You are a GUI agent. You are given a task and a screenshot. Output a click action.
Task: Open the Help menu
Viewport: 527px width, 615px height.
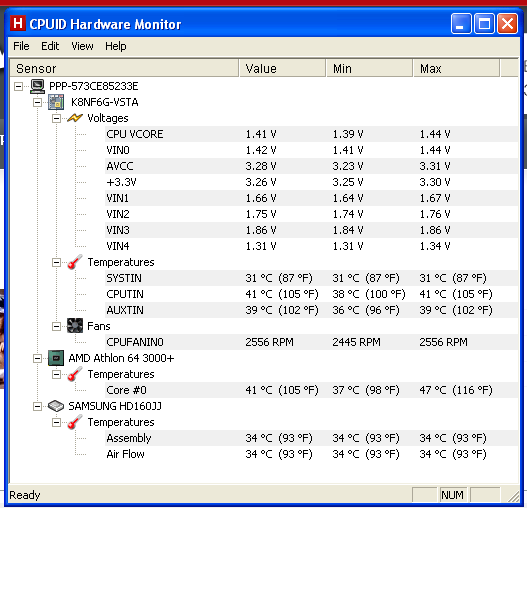point(116,46)
